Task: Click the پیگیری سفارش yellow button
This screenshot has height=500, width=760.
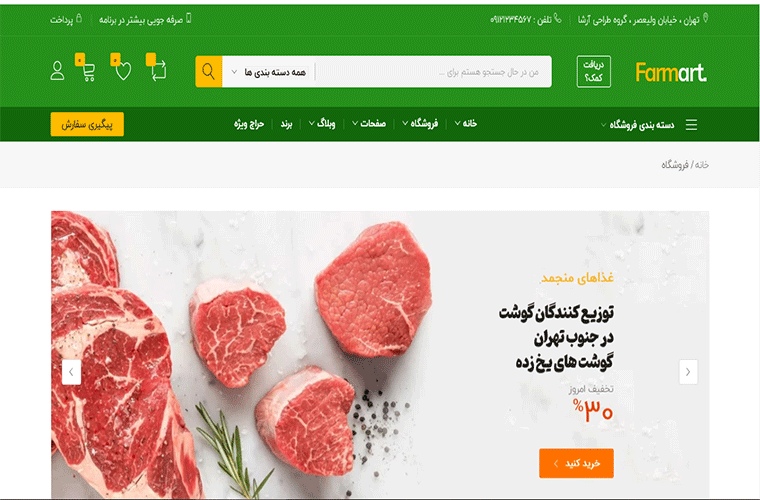Action: click(87, 125)
